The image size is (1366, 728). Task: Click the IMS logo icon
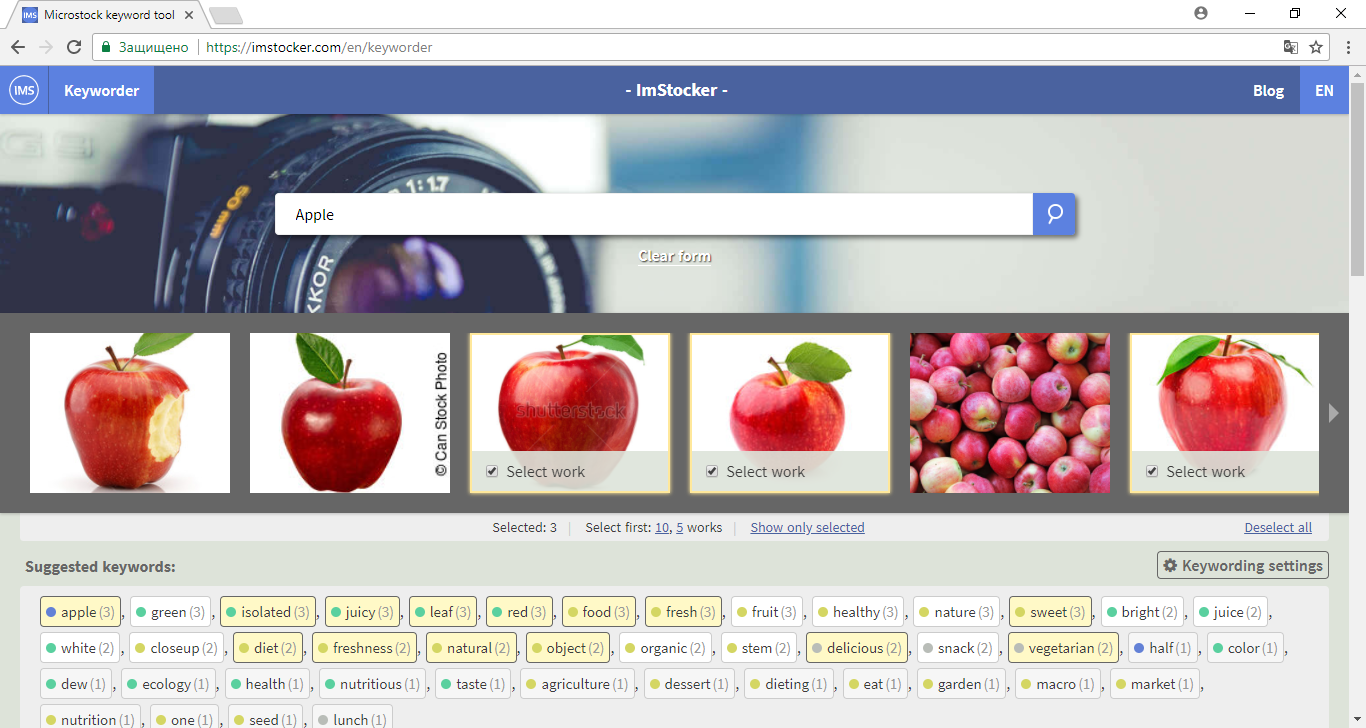(24, 90)
